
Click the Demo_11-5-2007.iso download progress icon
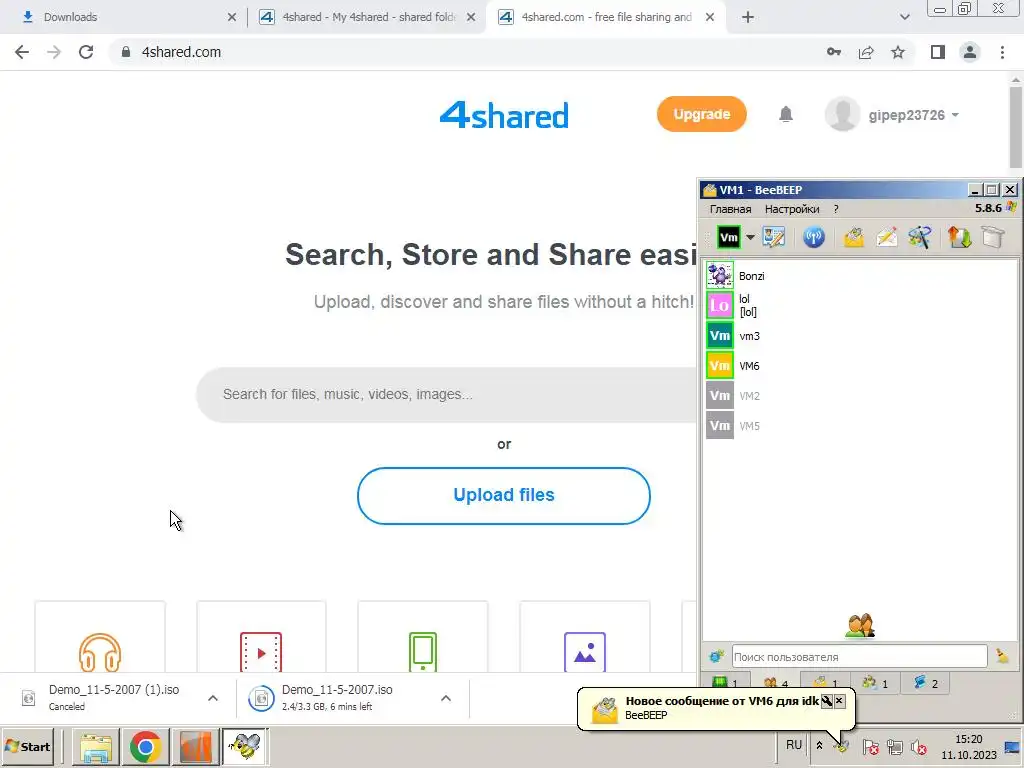(261, 698)
